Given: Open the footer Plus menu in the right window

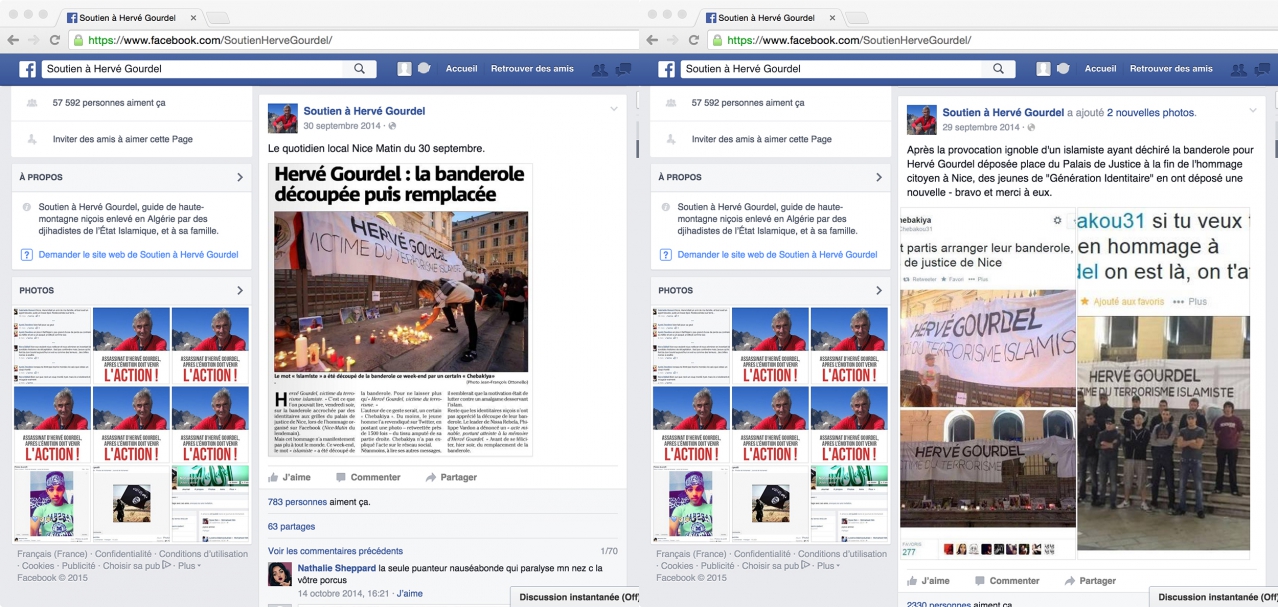Looking at the screenshot, I should [x=828, y=566].
